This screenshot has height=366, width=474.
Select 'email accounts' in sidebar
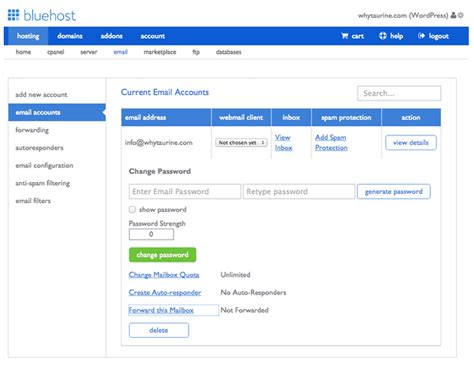57,112
